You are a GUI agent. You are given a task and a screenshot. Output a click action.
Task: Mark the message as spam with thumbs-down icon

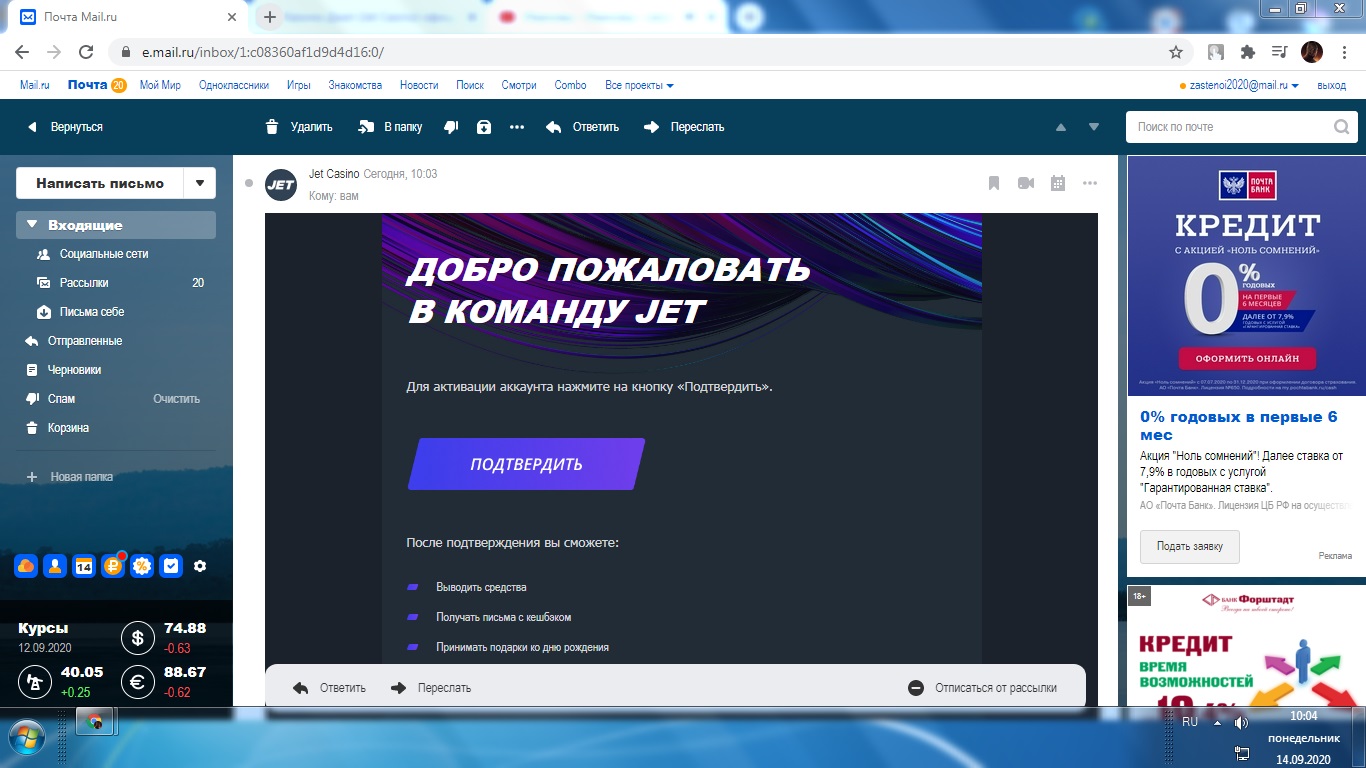coord(451,127)
